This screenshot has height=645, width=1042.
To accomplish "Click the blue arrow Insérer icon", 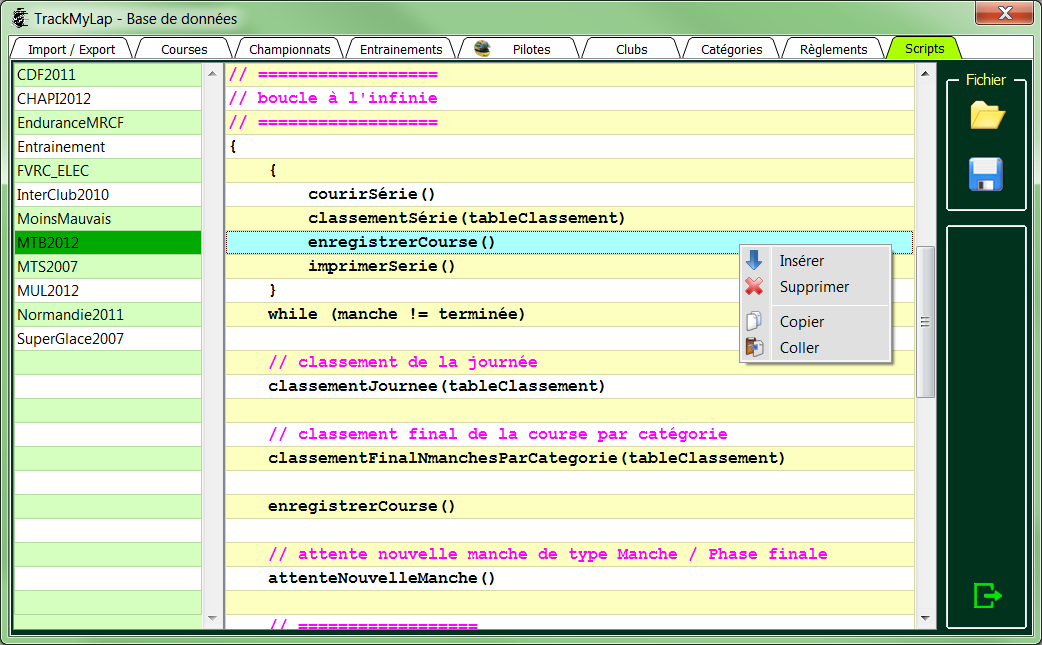I will pos(754,260).
